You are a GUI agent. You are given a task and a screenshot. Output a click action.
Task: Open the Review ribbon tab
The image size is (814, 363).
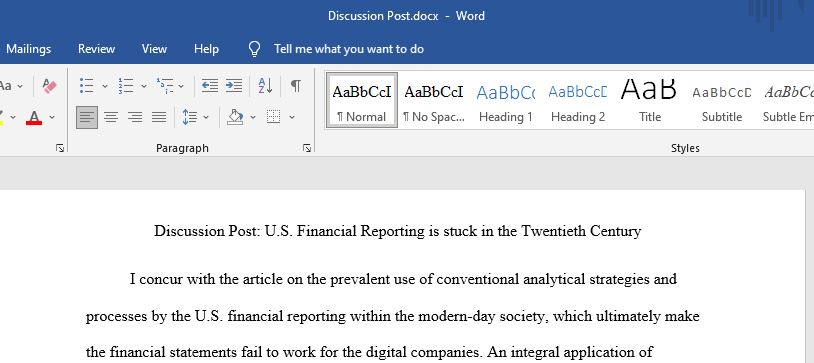coord(97,49)
